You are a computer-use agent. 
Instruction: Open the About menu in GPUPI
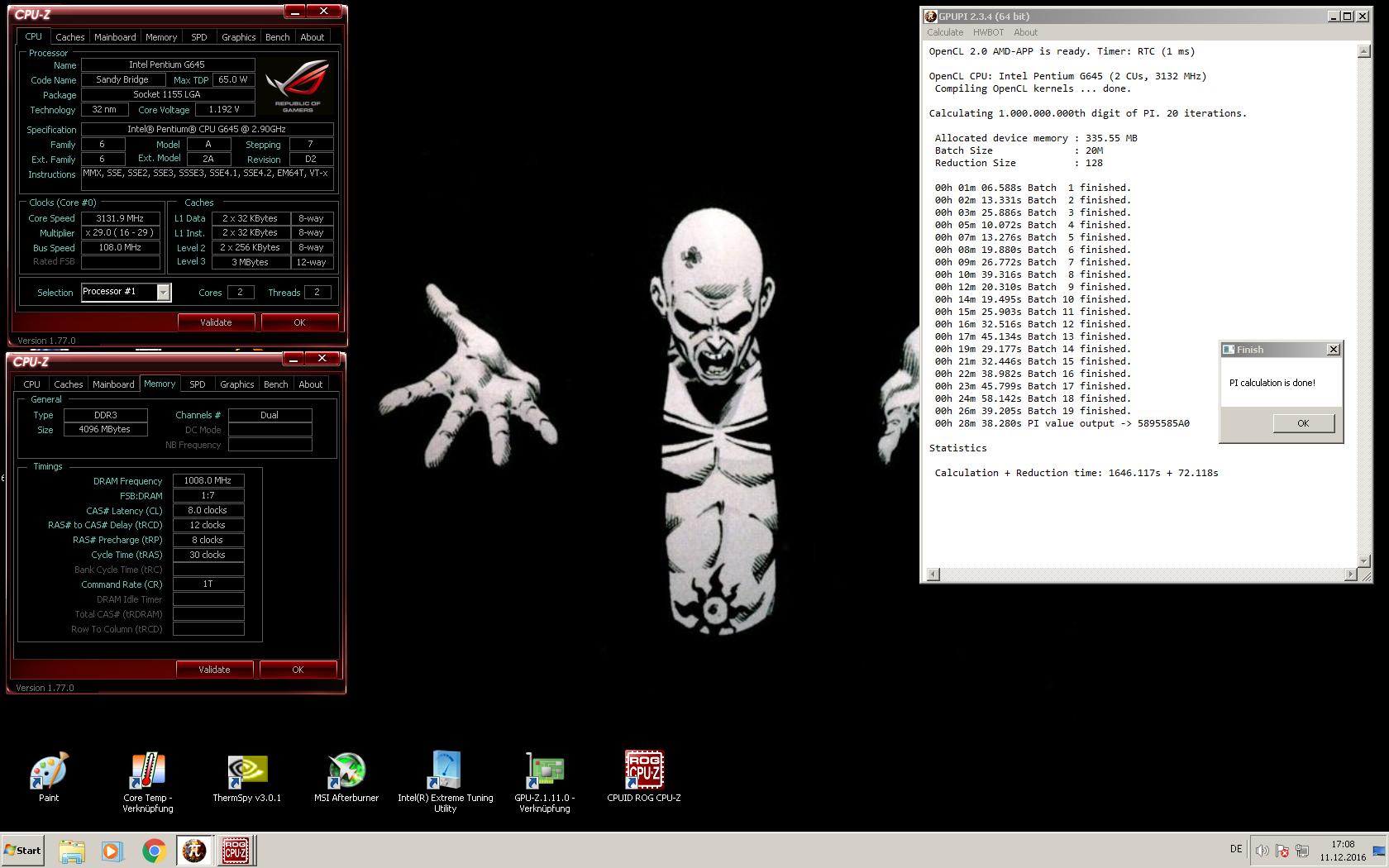pyautogui.click(x=1026, y=32)
